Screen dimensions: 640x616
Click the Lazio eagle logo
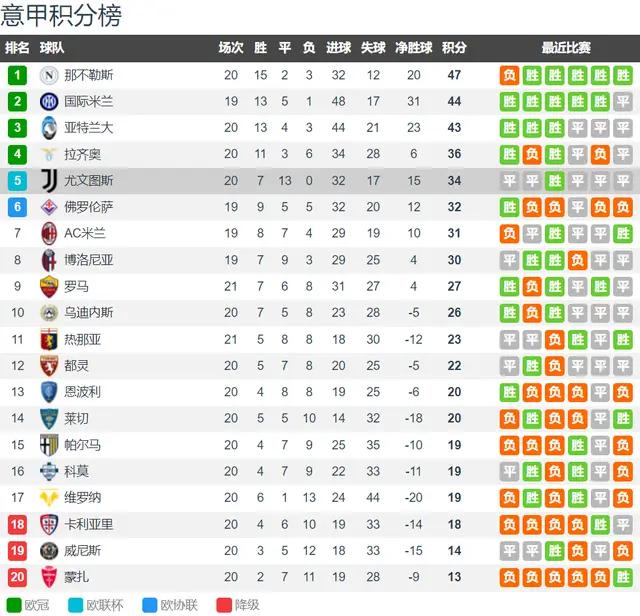pyautogui.click(x=48, y=154)
